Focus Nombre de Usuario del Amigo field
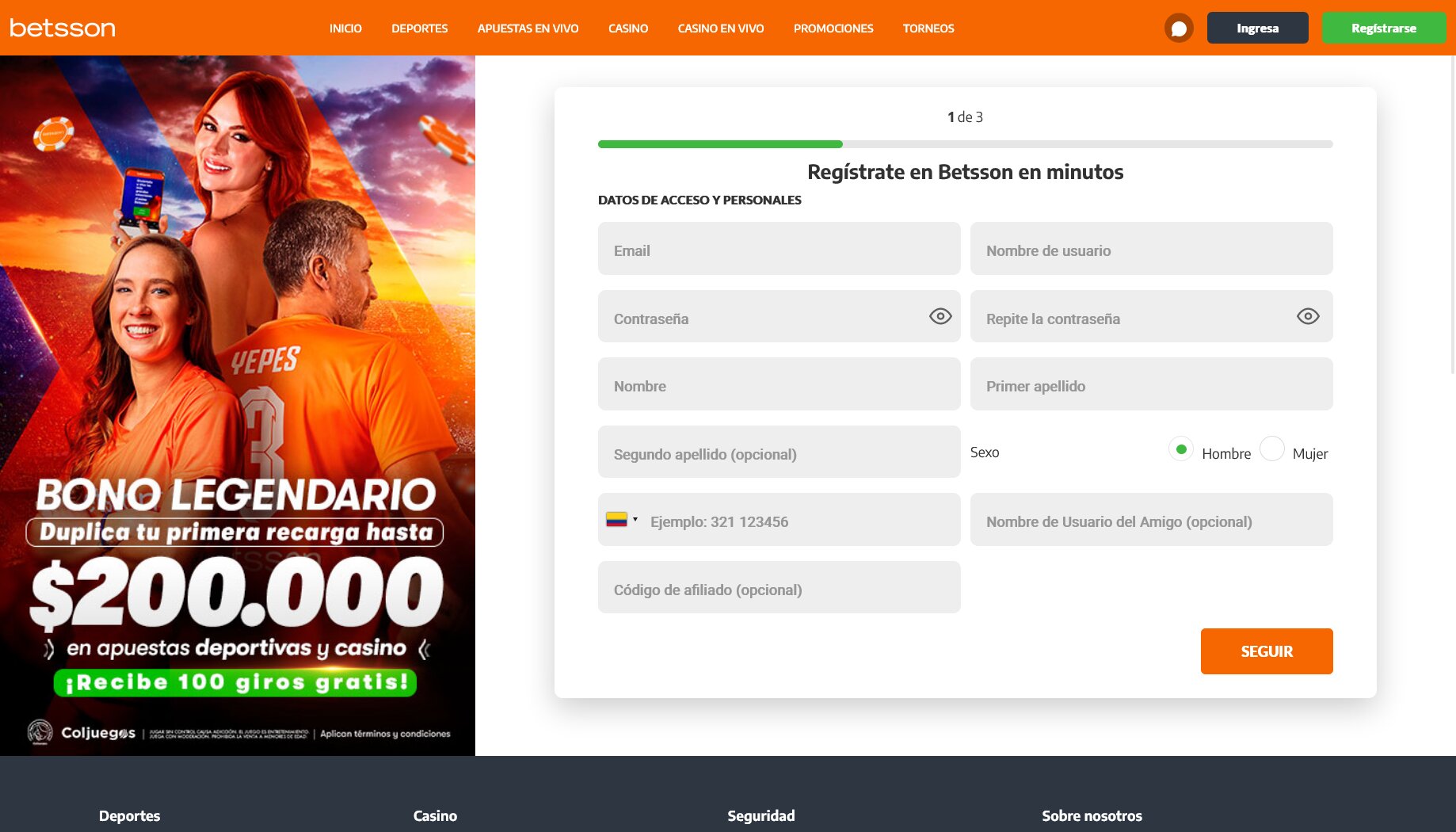 [1152, 520]
